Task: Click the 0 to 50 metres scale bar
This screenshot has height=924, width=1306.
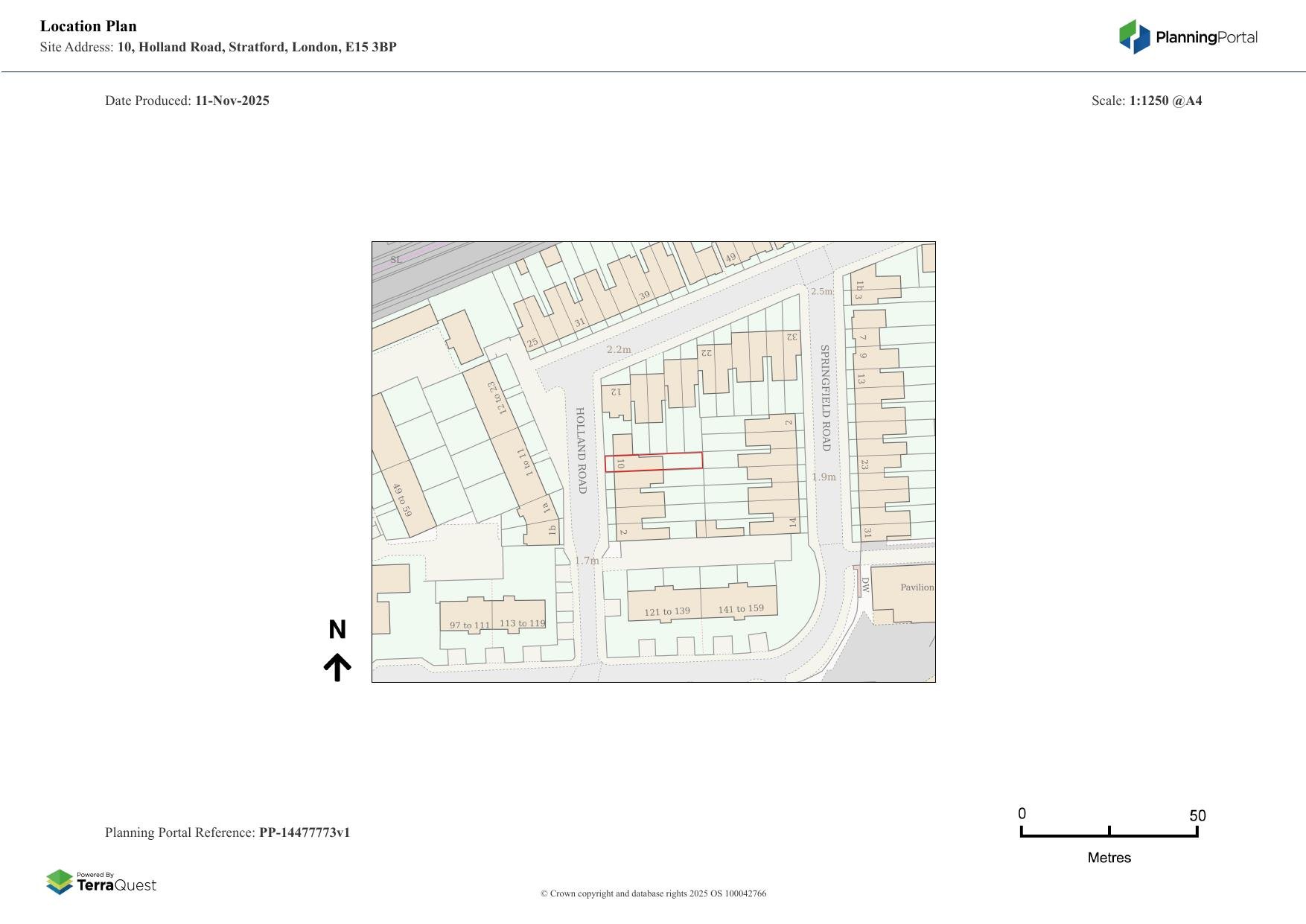Action: pos(1109,832)
